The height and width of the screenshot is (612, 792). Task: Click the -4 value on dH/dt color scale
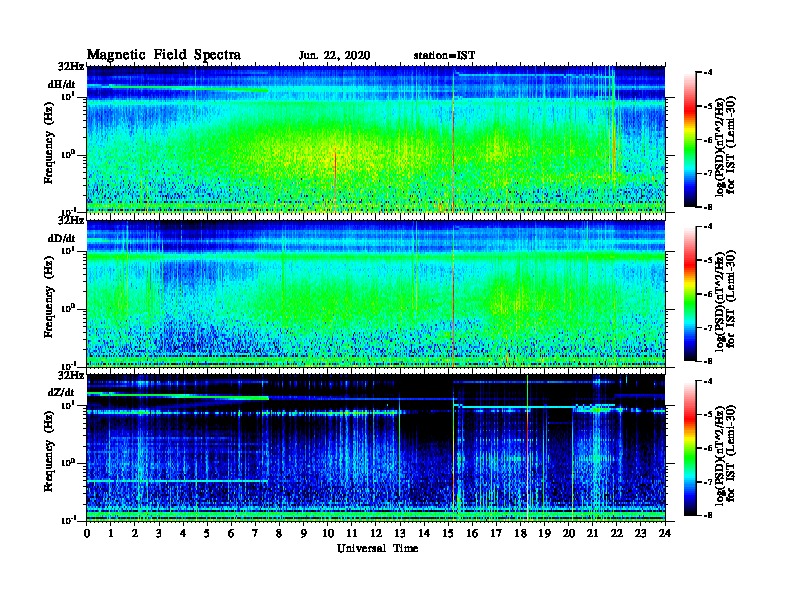click(x=708, y=73)
